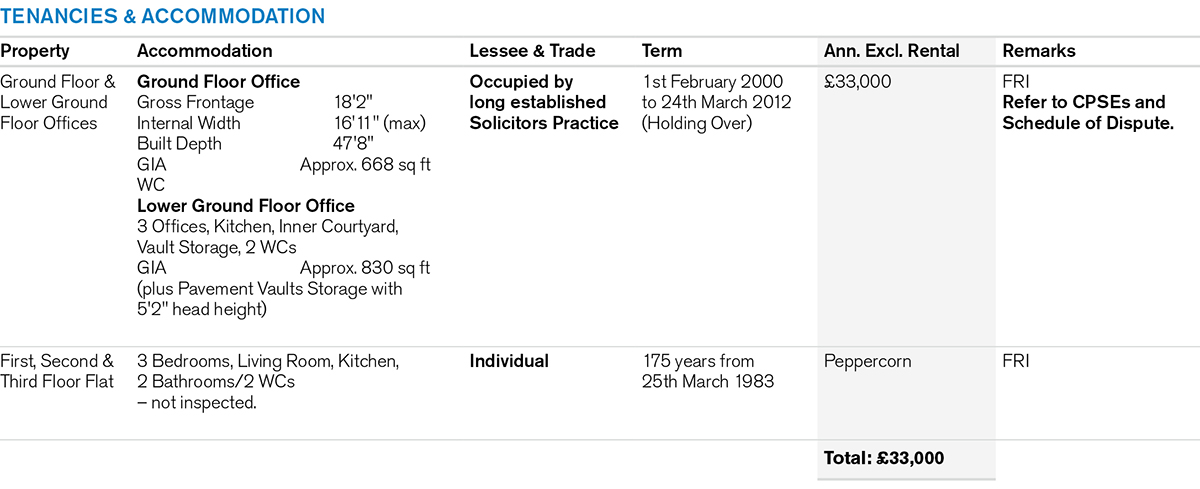1200x489 pixels.
Task: Select the Property column header
Action: 35,51
